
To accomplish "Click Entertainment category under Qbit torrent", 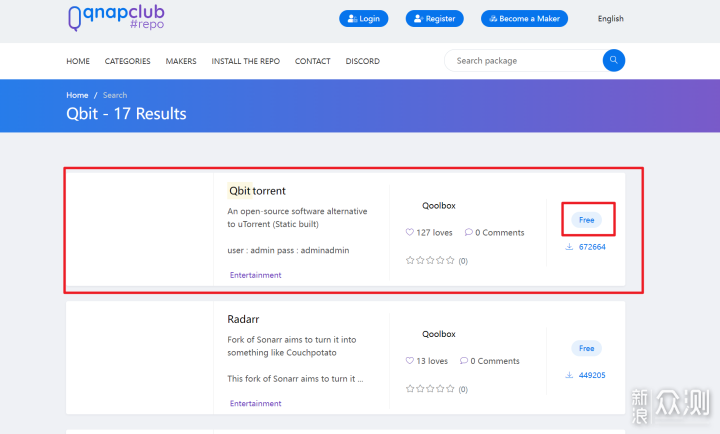I will coord(255,275).
